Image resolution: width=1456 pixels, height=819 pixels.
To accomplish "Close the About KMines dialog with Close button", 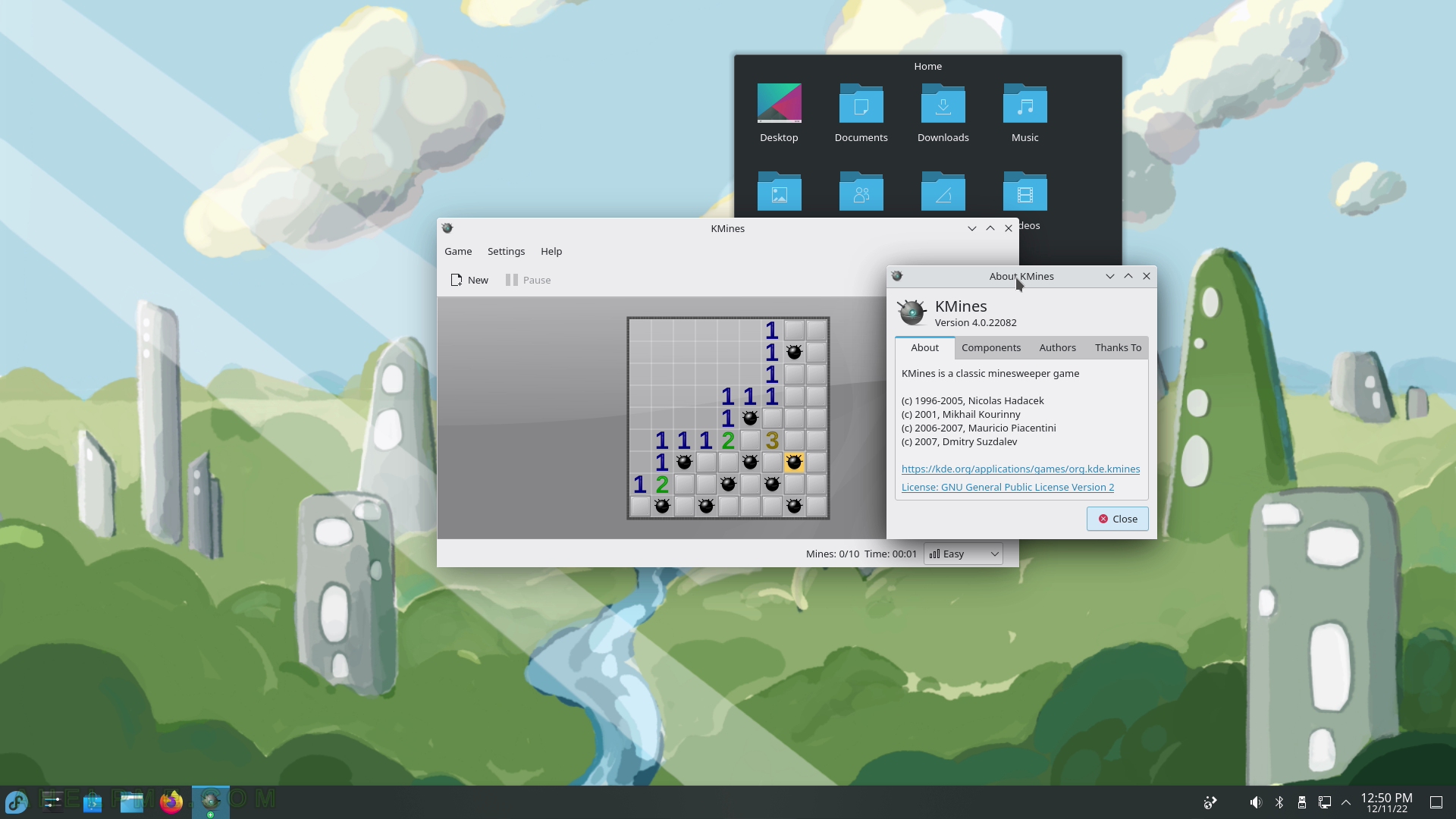I will click(x=1117, y=519).
